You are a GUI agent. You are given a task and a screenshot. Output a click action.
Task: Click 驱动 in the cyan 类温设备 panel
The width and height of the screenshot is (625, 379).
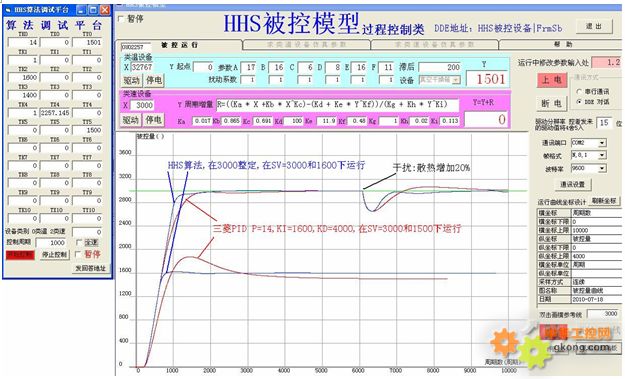coord(131,80)
